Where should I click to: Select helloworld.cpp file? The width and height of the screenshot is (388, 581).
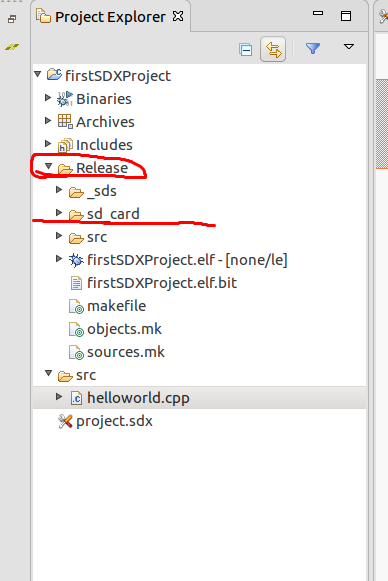click(x=138, y=398)
